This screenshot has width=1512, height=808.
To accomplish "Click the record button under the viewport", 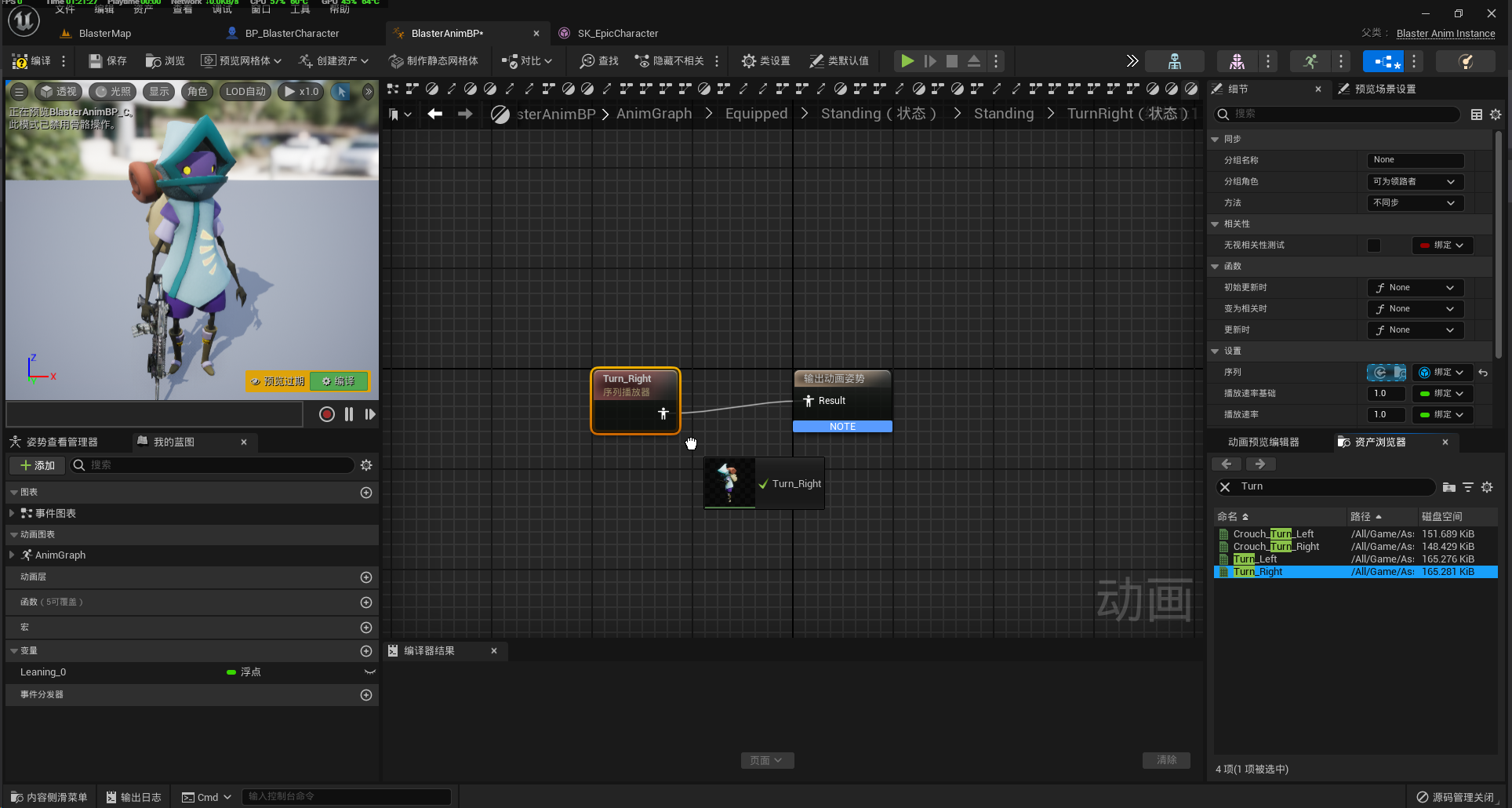I will click(327, 414).
